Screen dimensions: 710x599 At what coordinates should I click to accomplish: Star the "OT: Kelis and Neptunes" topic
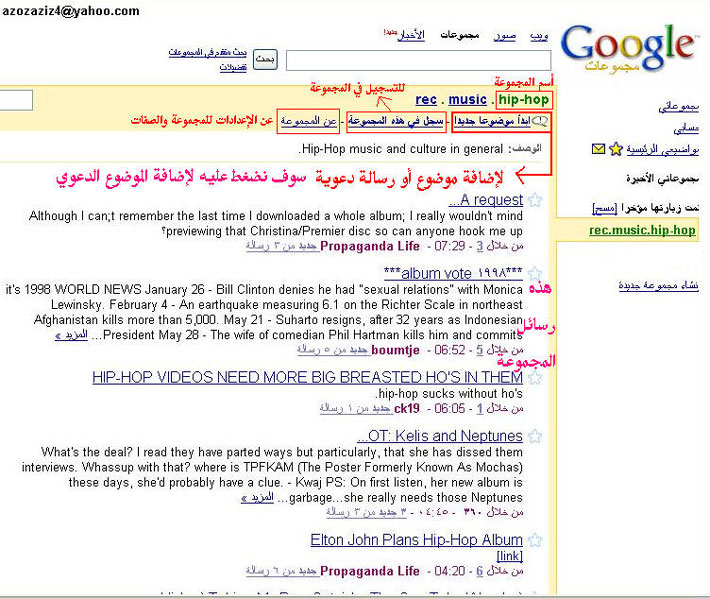[x=535, y=436]
